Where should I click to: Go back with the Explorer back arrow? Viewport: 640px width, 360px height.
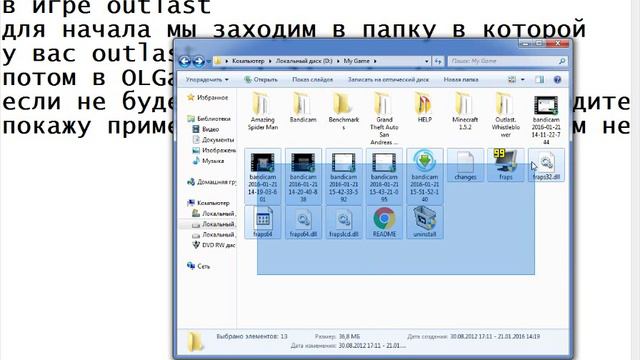click(184, 62)
